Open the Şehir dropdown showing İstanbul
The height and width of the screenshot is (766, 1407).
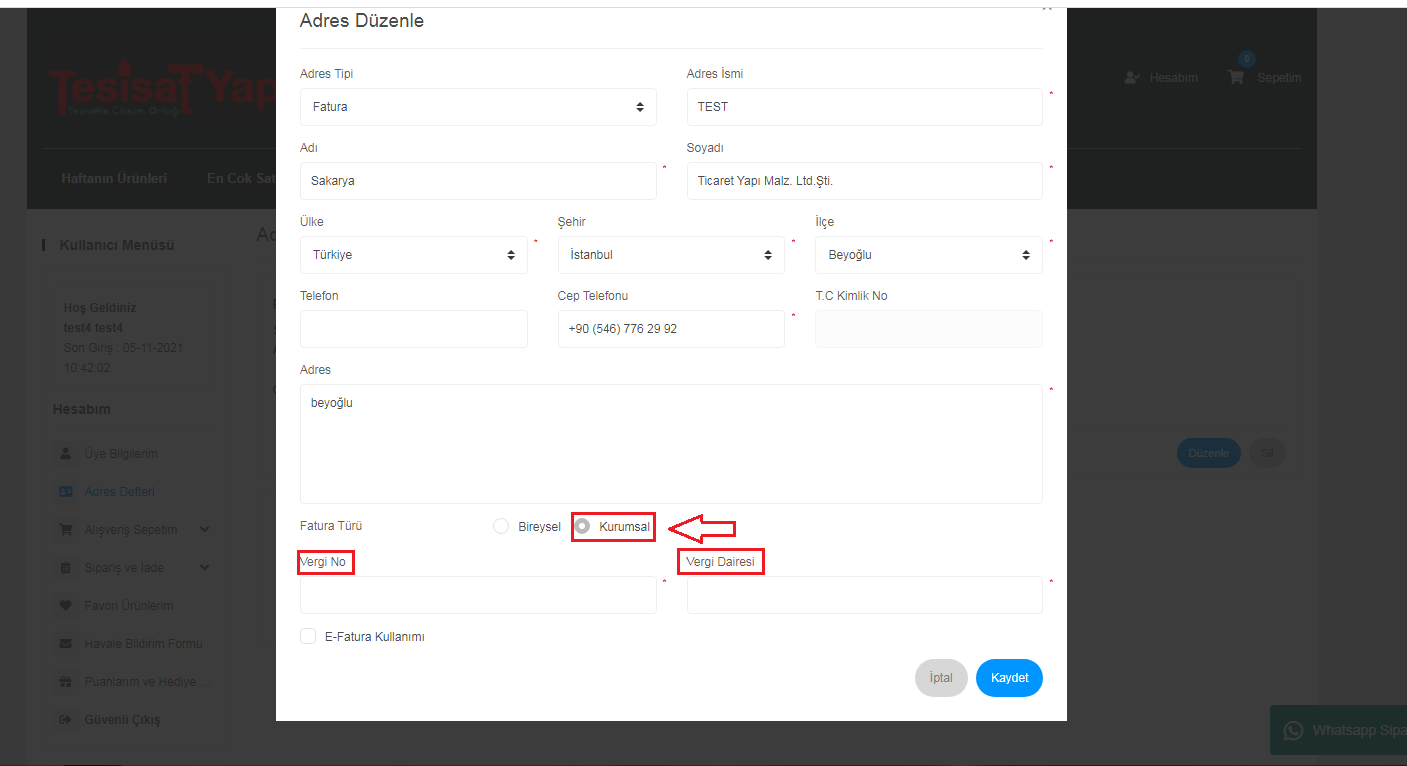[670, 255]
